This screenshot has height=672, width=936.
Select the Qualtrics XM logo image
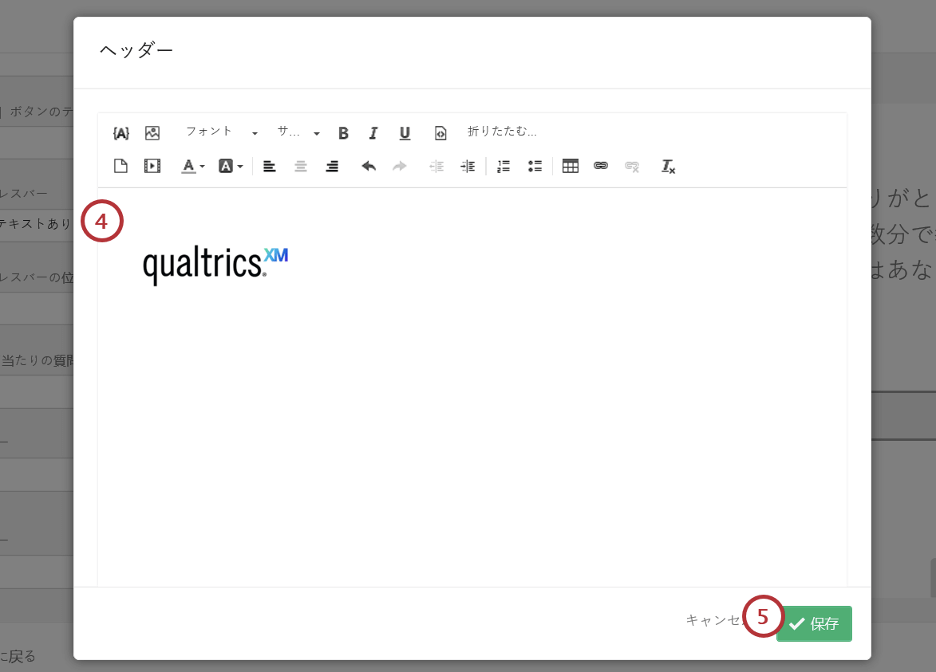coord(215,266)
